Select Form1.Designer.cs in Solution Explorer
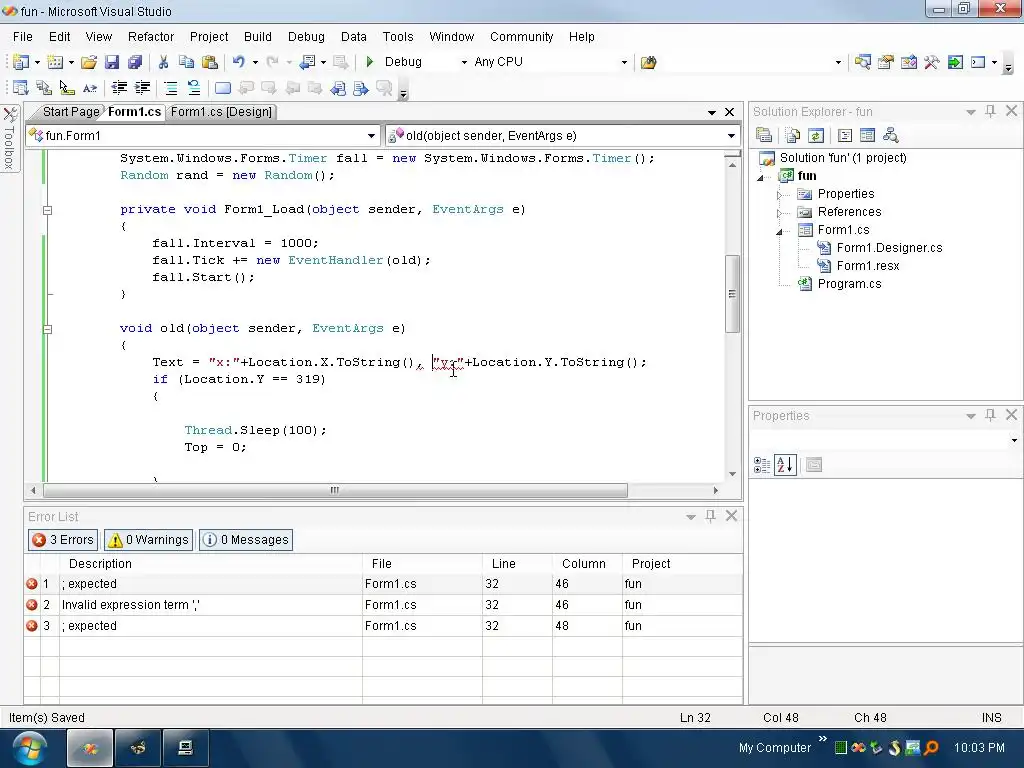1024x768 pixels. [x=889, y=248]
